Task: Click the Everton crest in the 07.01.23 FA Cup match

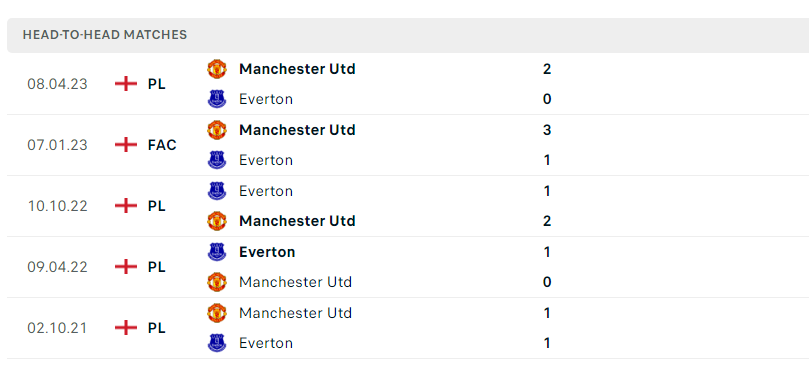Action: pos(217,160)
